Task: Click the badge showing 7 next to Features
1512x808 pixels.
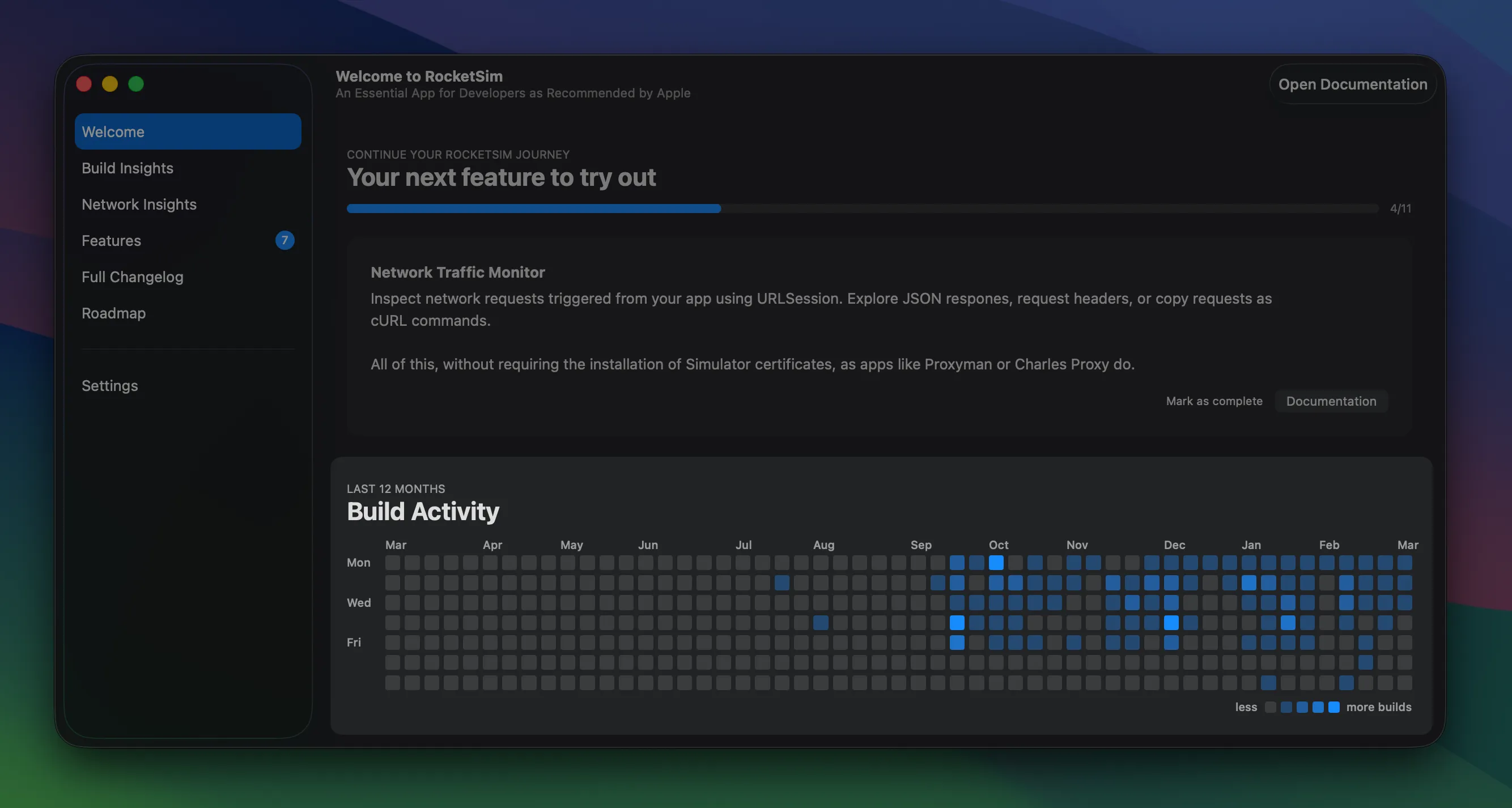Action: [284, 241]
